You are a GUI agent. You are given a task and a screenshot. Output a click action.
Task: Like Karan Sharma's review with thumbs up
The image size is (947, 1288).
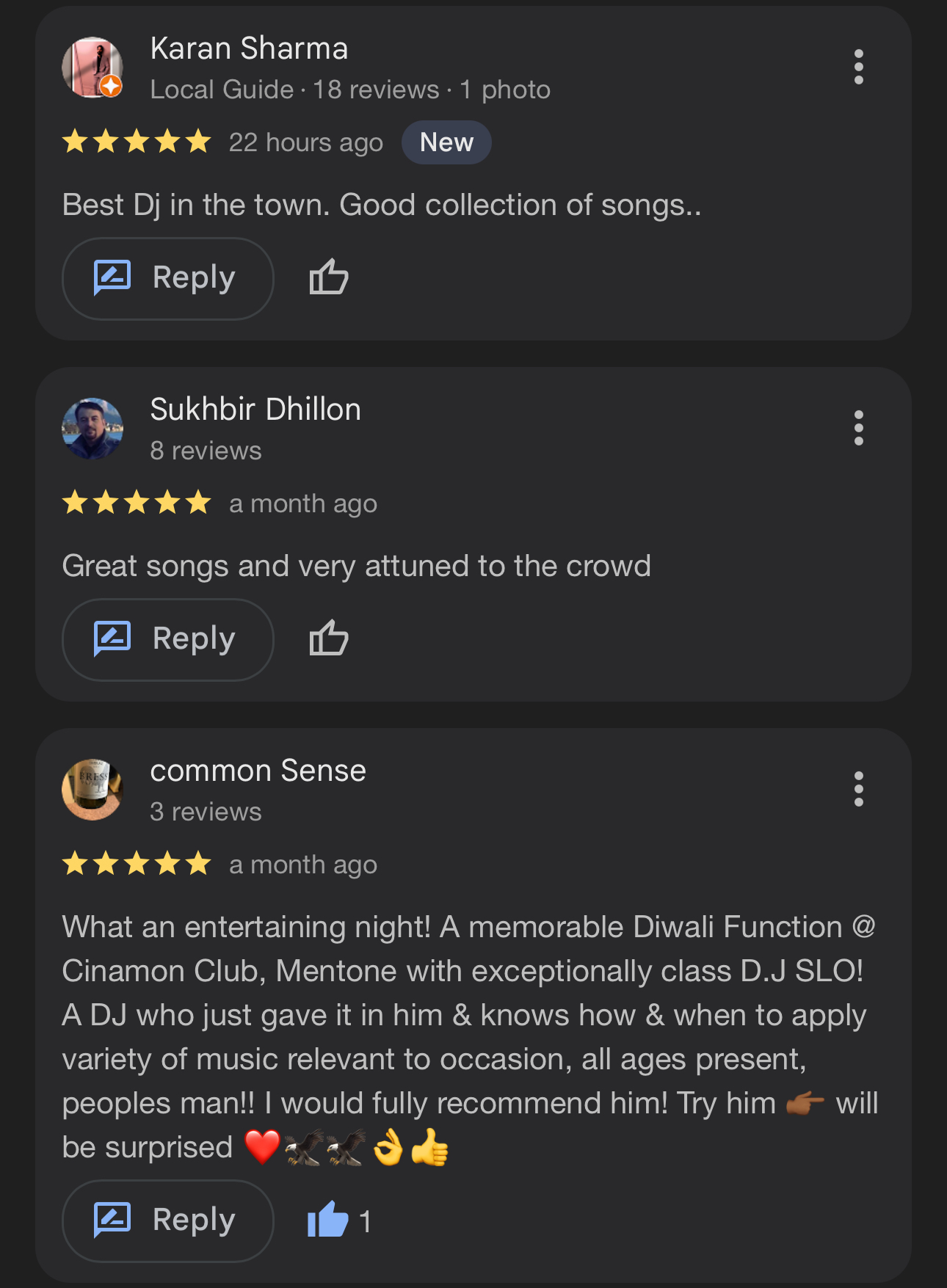click(328, 277)
